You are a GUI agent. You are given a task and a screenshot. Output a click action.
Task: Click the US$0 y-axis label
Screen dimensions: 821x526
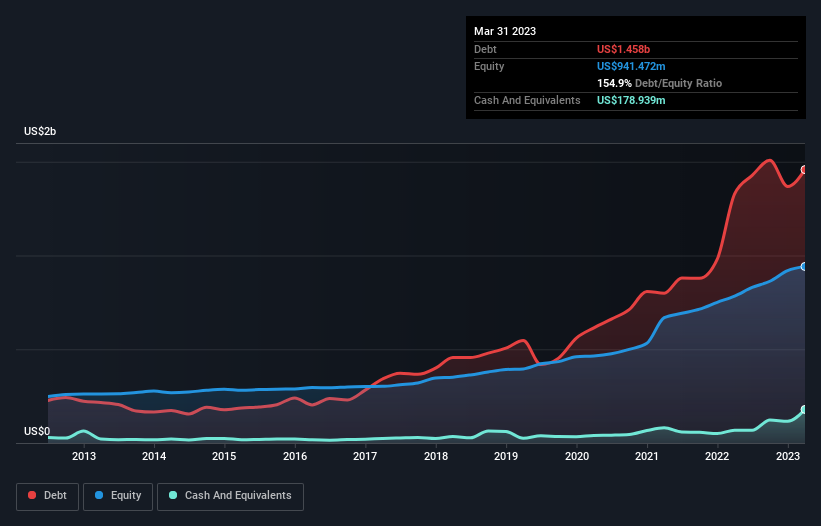point(37,431)
